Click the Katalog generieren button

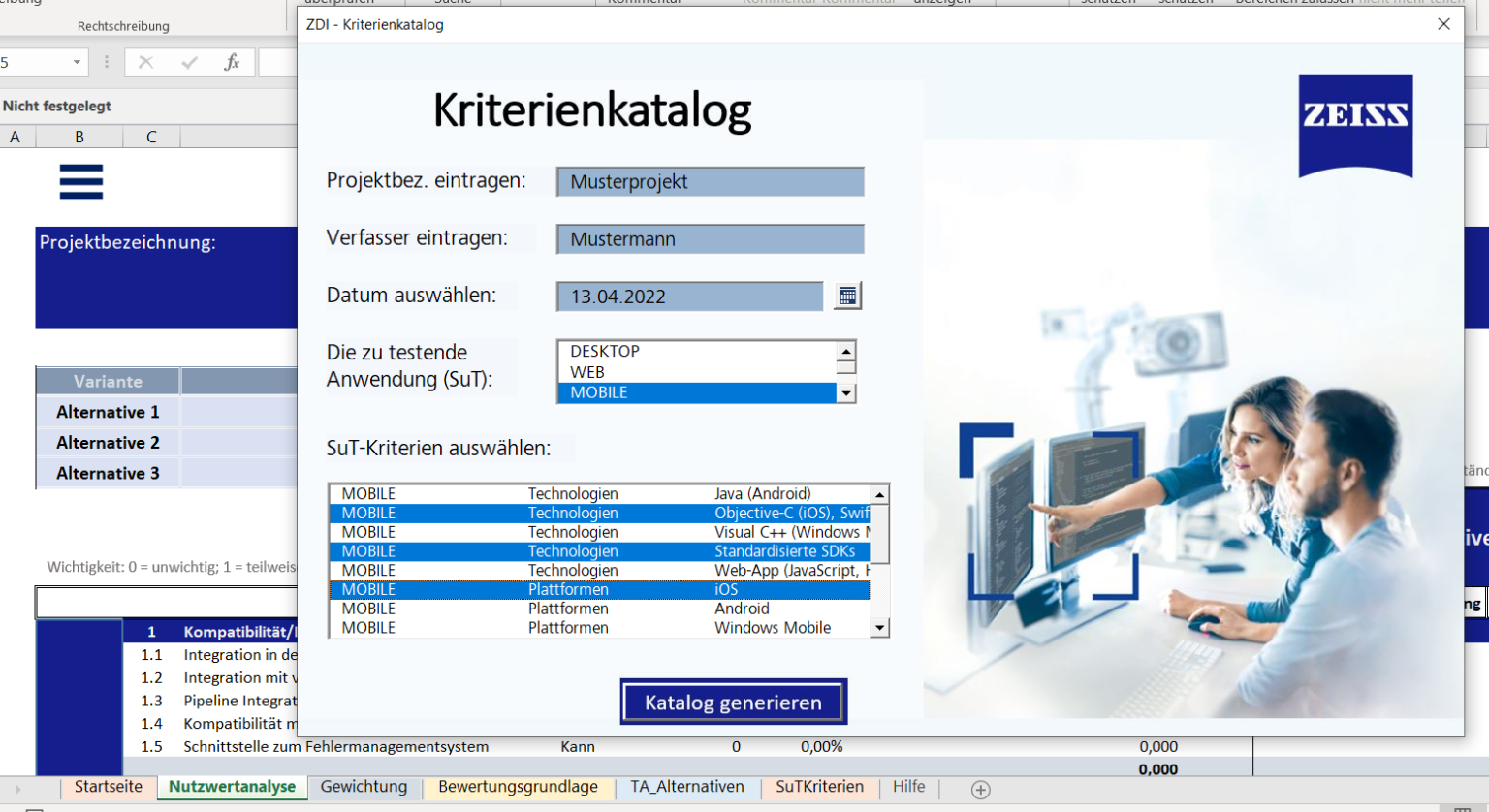point(733,703)
